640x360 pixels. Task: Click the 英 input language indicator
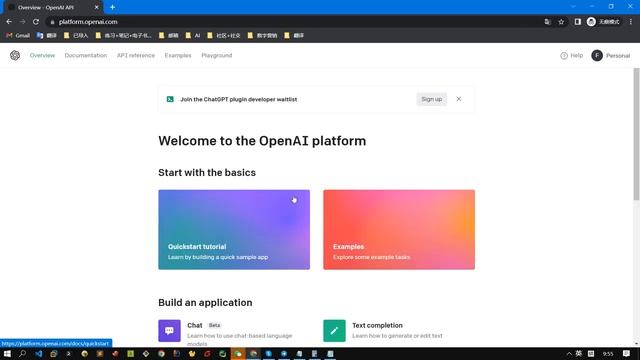(x=579, y=353)
